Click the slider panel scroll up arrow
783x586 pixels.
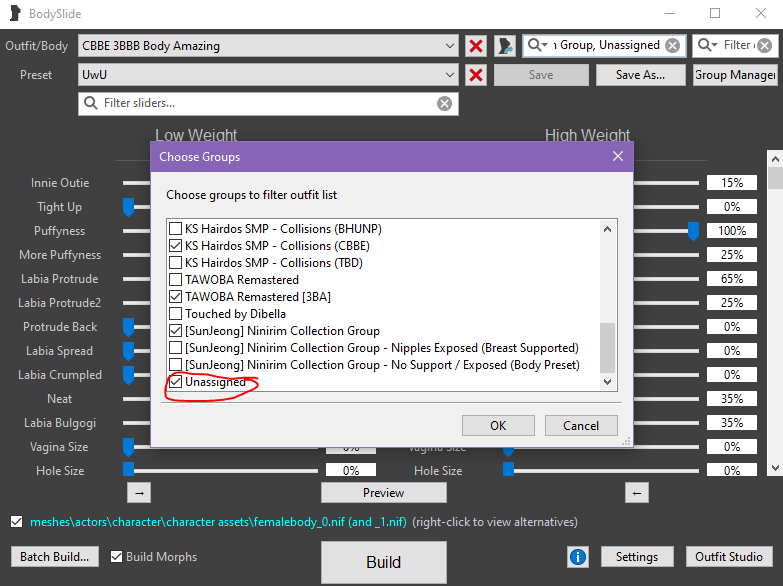(775, 159)
